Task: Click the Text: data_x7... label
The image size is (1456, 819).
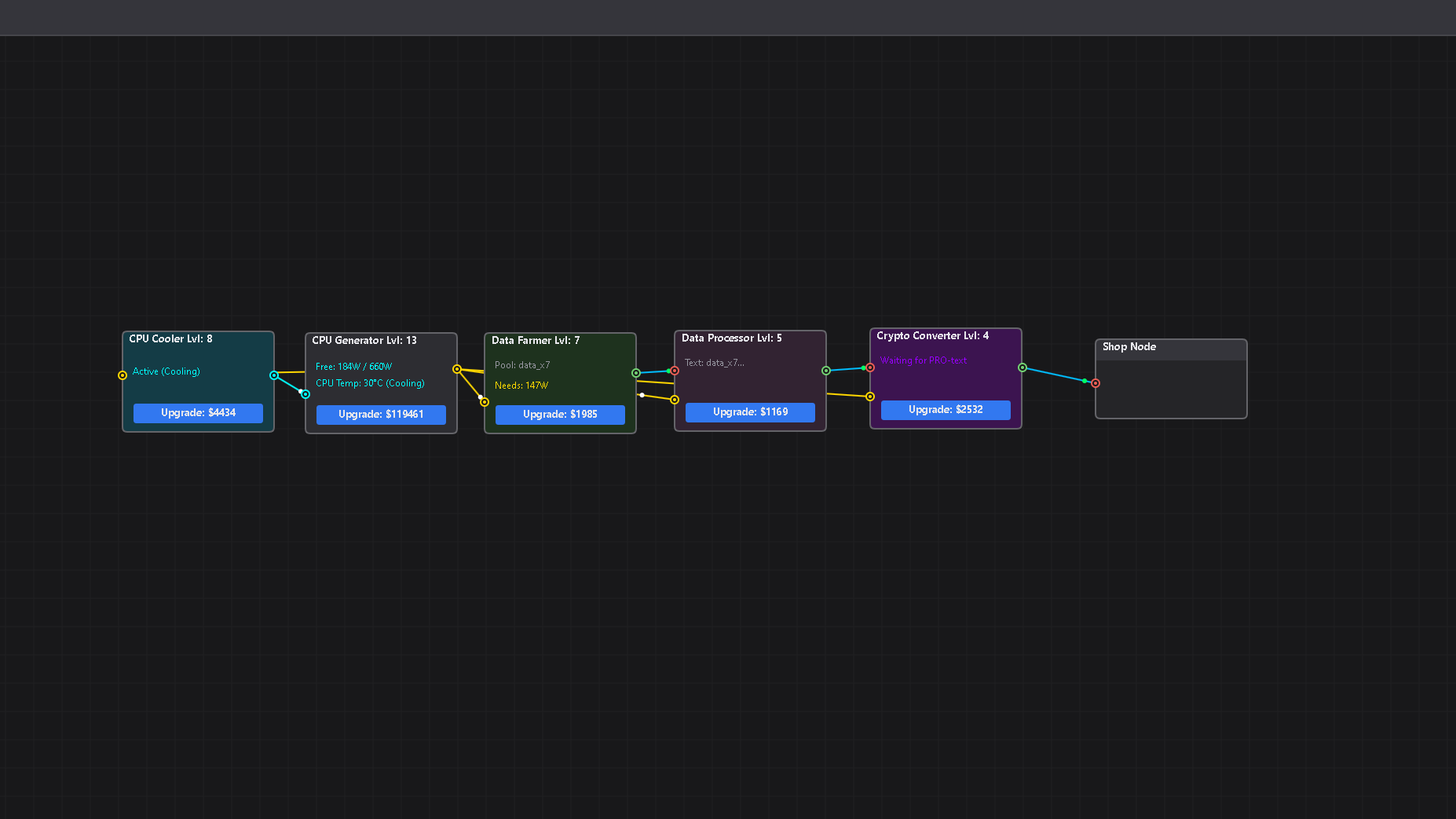Action: tap(715, 363)
